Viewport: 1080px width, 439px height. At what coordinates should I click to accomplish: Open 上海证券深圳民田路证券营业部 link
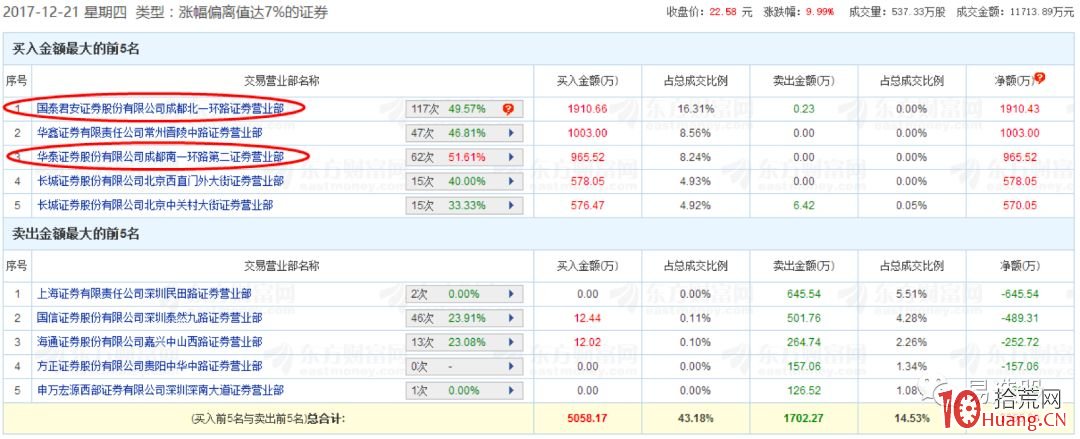tap(144, 294)
